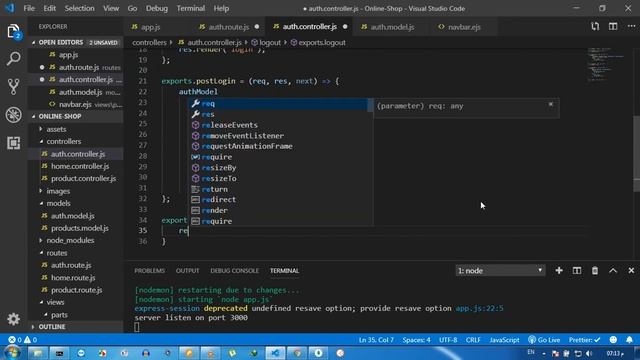This screenshot has width=640, height=360.
Task: Open the Search view in activity bar
Action: pyautogui.click(x=13, y=59)
